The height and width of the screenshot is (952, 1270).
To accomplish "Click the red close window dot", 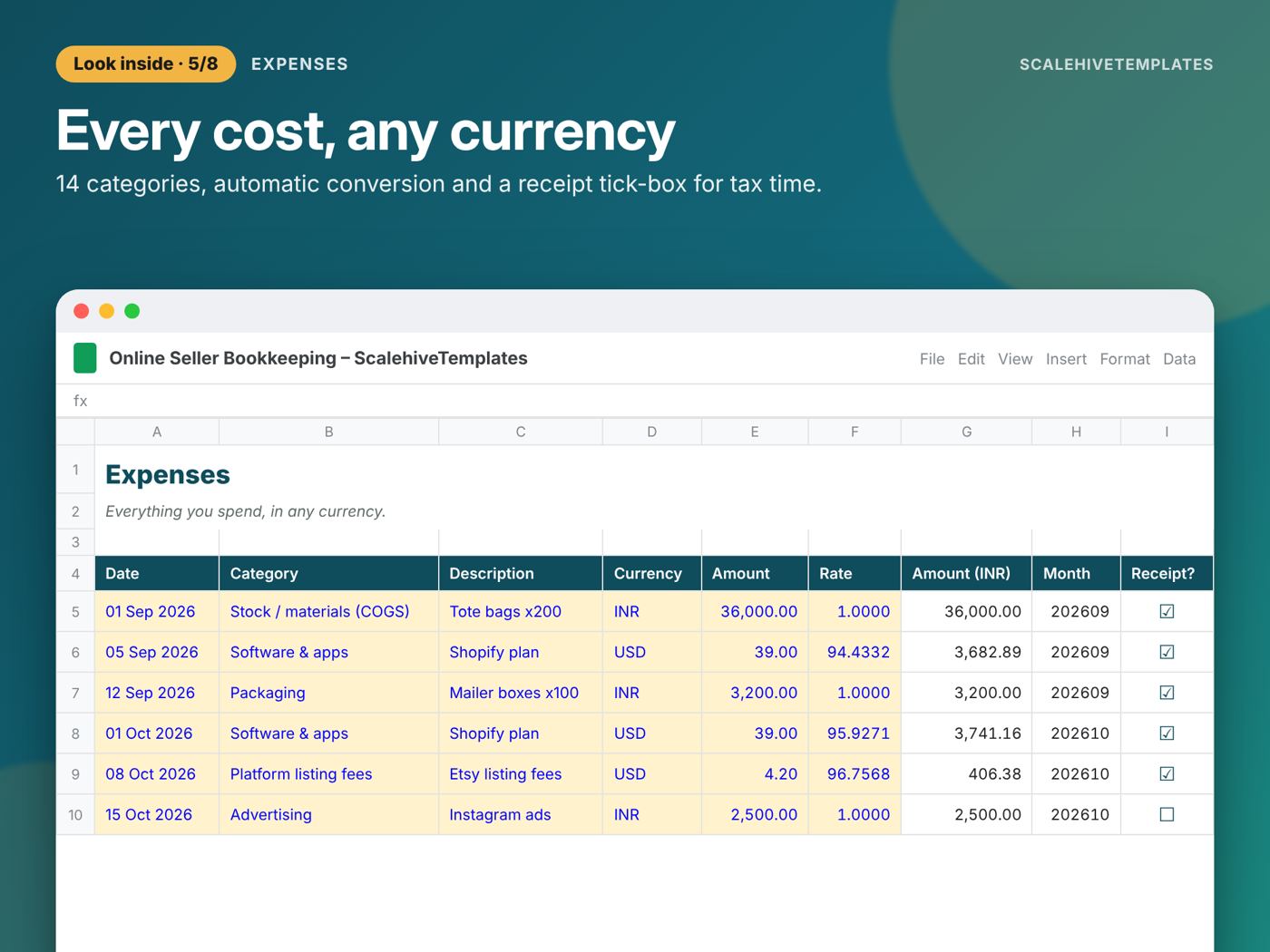I will coord(81,311).
